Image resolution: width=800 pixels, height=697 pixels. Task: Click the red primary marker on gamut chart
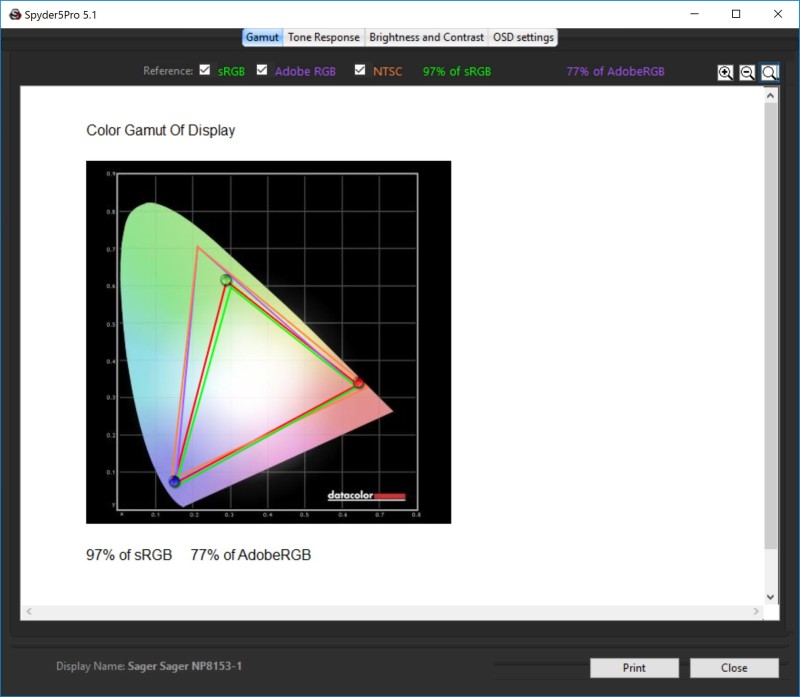pos(359,382)
